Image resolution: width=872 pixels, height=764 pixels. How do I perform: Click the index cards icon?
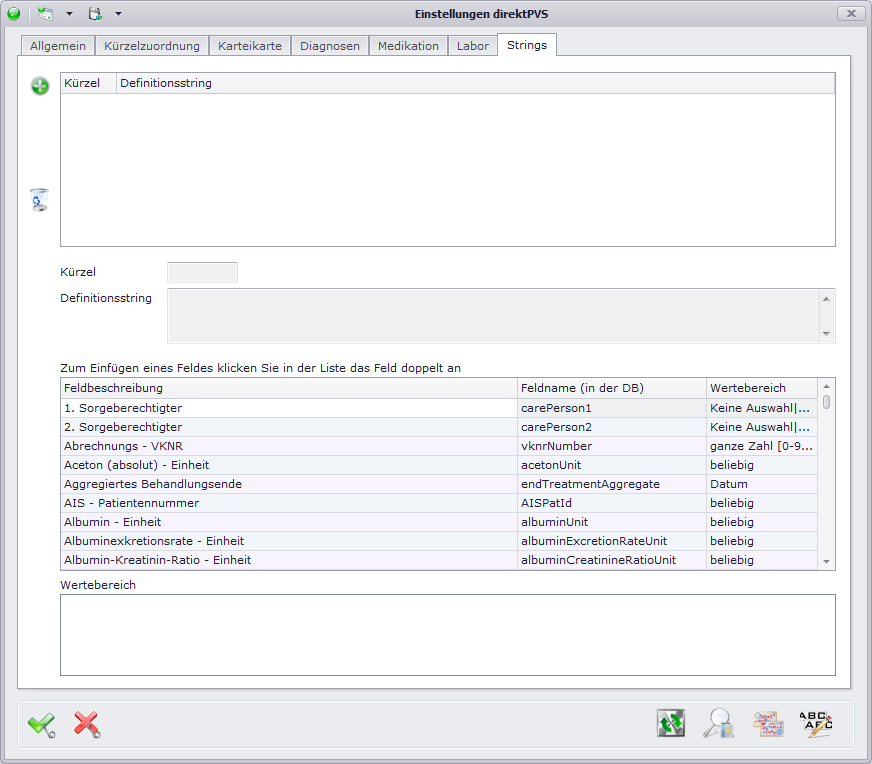(x=768, y=723)
